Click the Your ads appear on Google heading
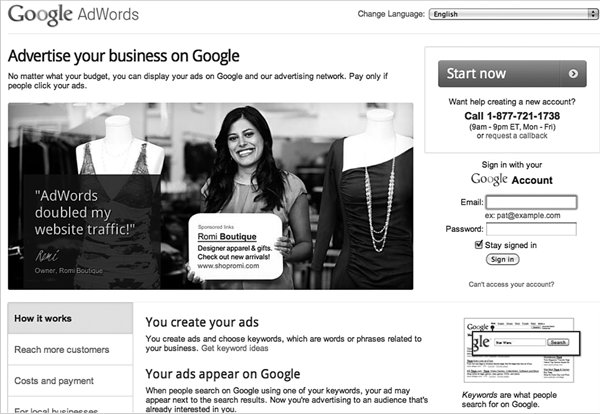This screenshot has height=414, width=600. pyautogui.click(x=223, y=374)
